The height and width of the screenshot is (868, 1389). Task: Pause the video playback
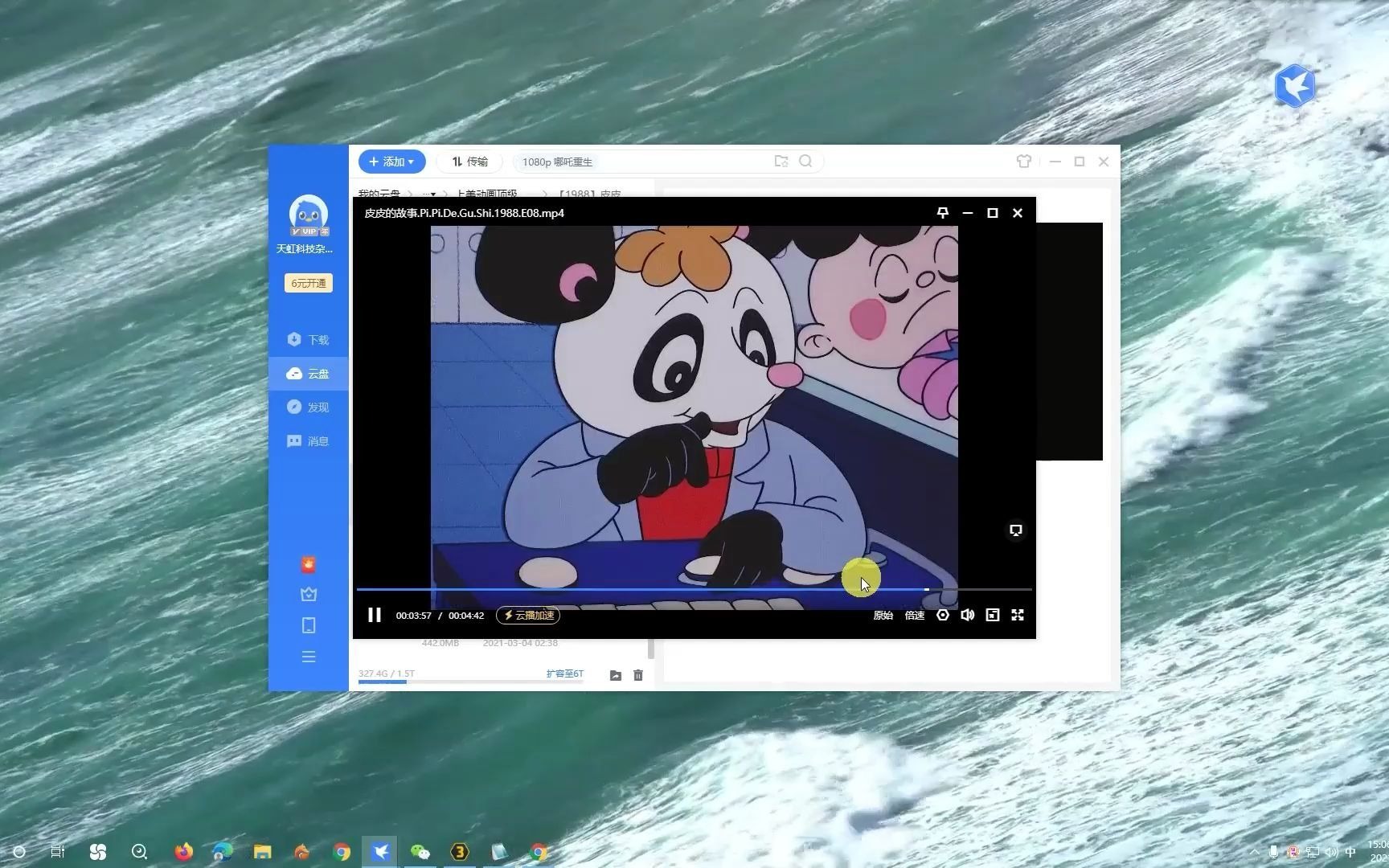(x=375, y=615)
